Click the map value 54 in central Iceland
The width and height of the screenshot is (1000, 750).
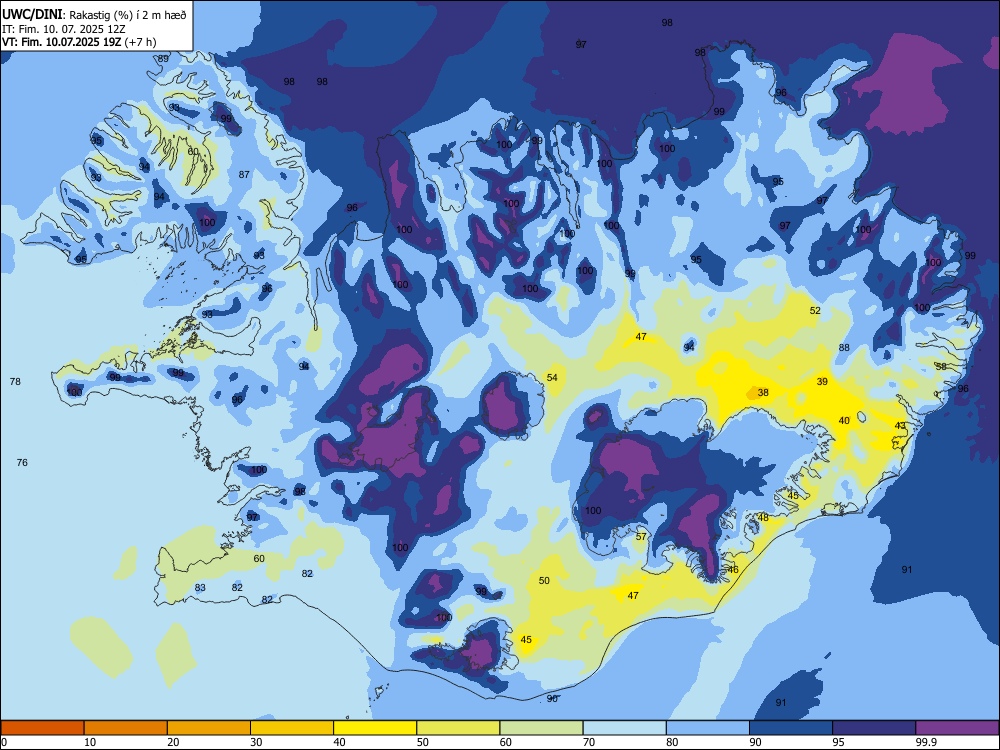pos(552,378)
